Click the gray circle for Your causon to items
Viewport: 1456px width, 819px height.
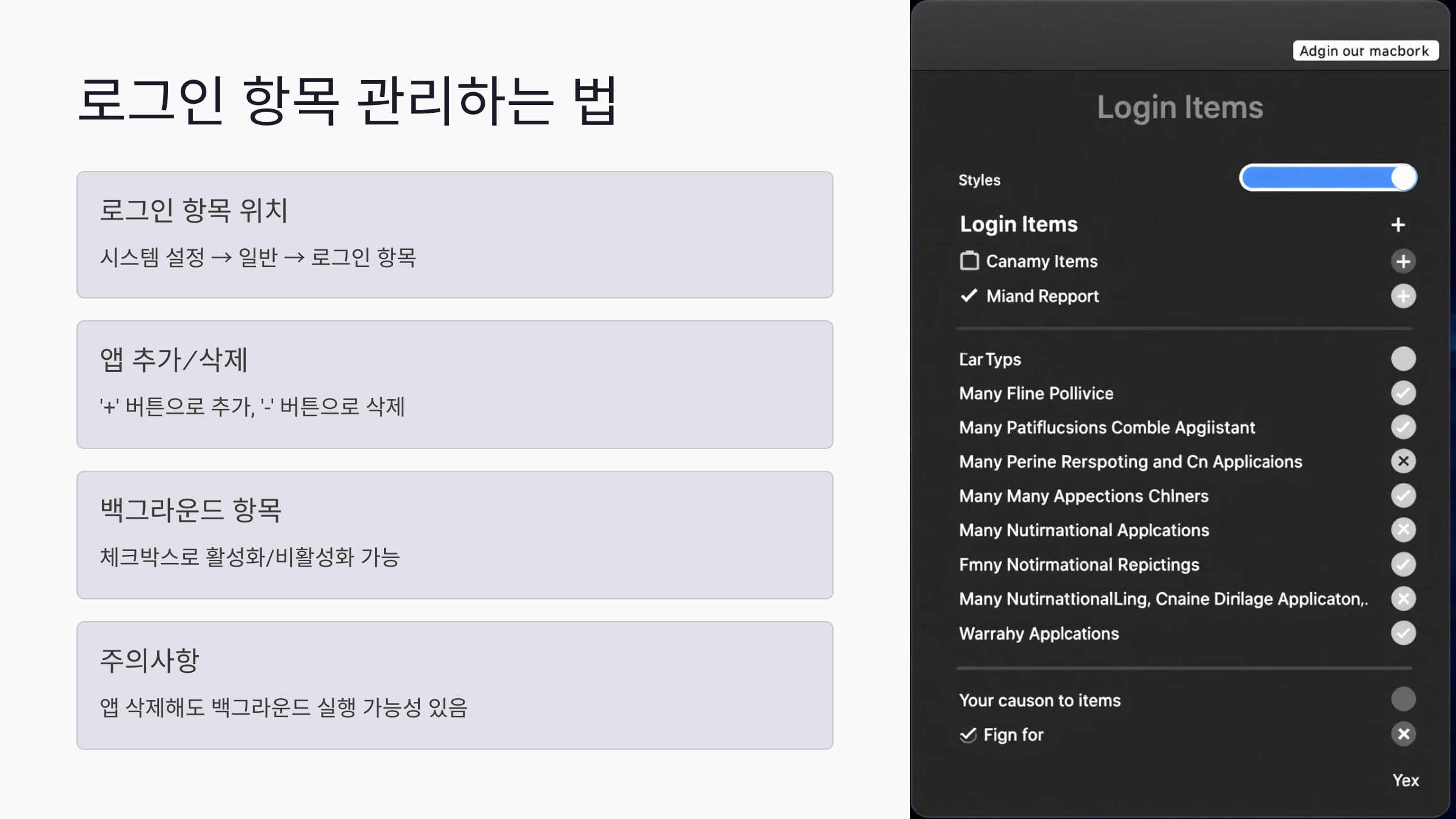[x=1403, y=699]
